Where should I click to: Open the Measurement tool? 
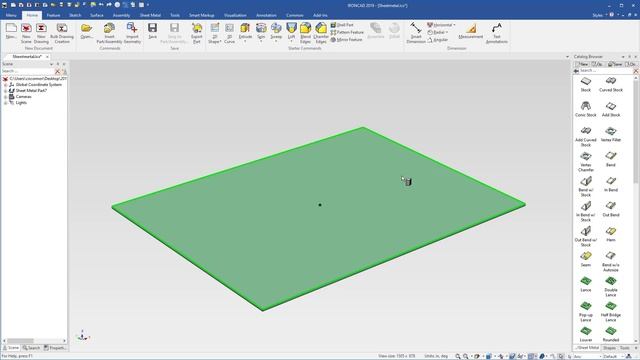coord(471,31)
